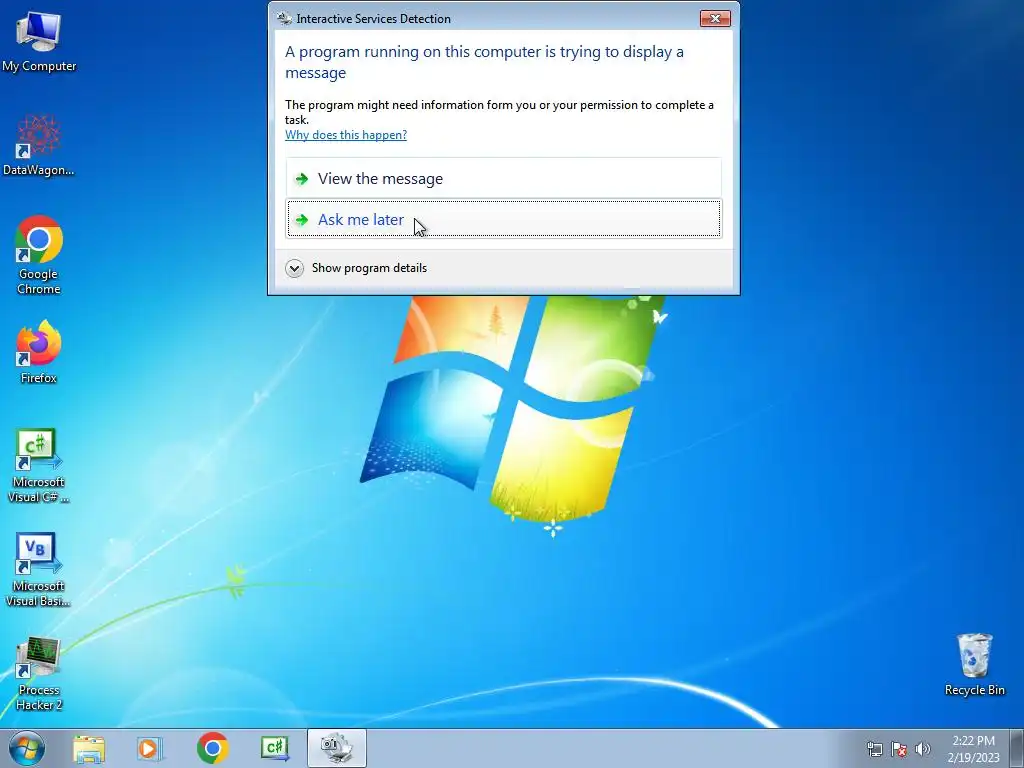Click the Show desktop strip
This screenshot has width=1024, height=768.
click(1017, 748)
